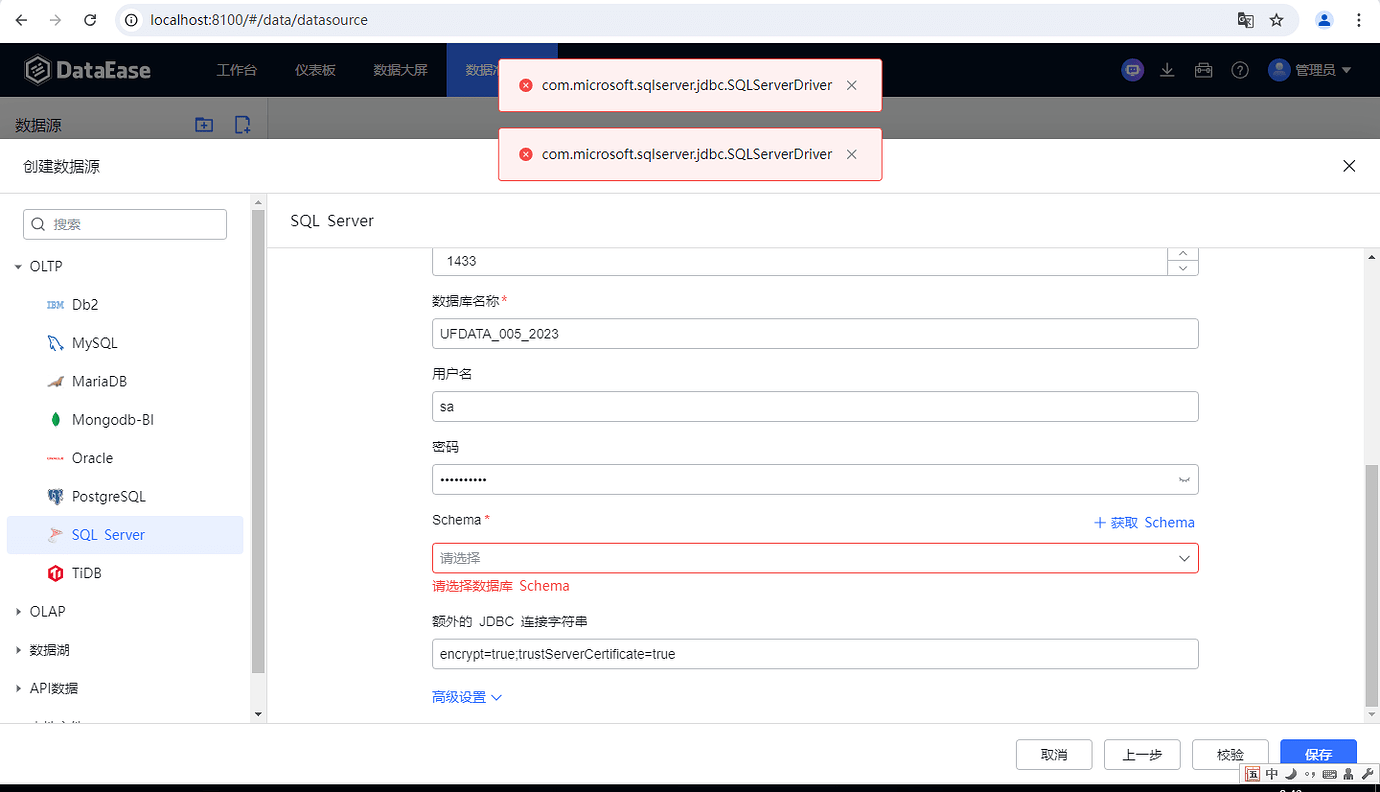1380x792 pixels.
Task: Switch to the 仪表板 tab
Action: tap(314, 70)
